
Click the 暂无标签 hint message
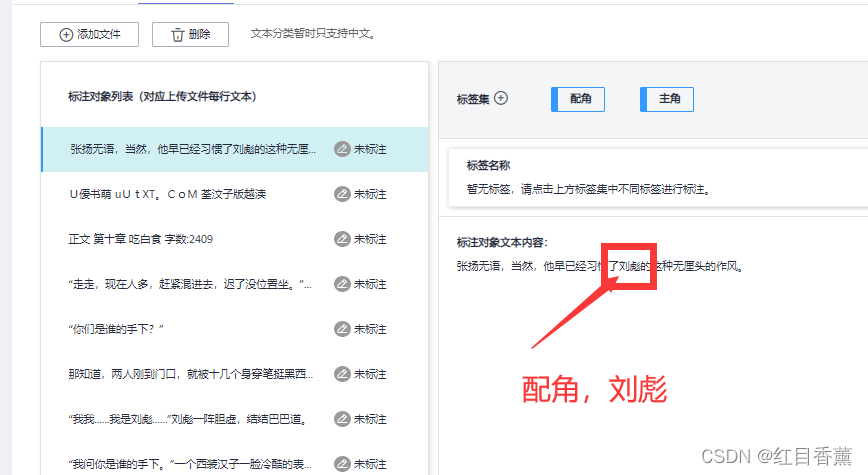point(588,189)
